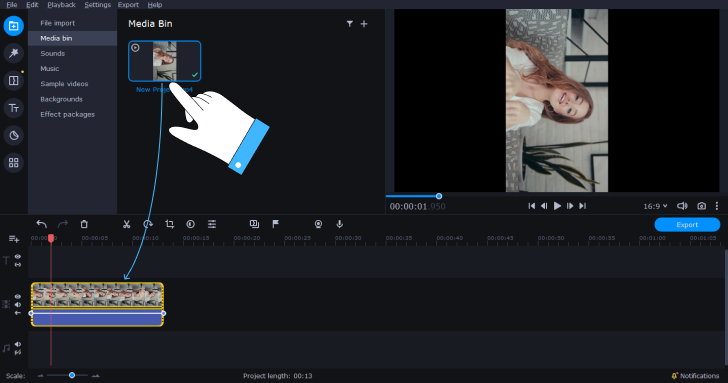Add a marker flag to timeline
Image resolution: width=728 pixels, height=383 pixels.
pos(275,224)
